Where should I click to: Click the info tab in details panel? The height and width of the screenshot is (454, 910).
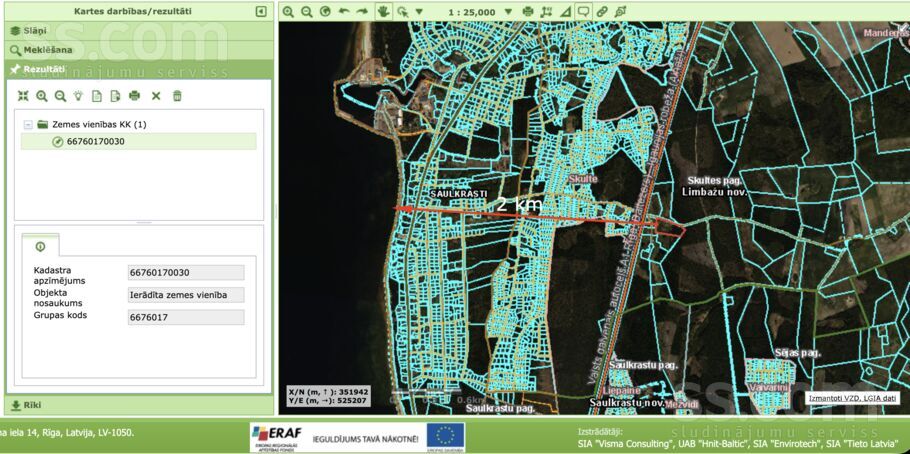(x=40, y=246)
